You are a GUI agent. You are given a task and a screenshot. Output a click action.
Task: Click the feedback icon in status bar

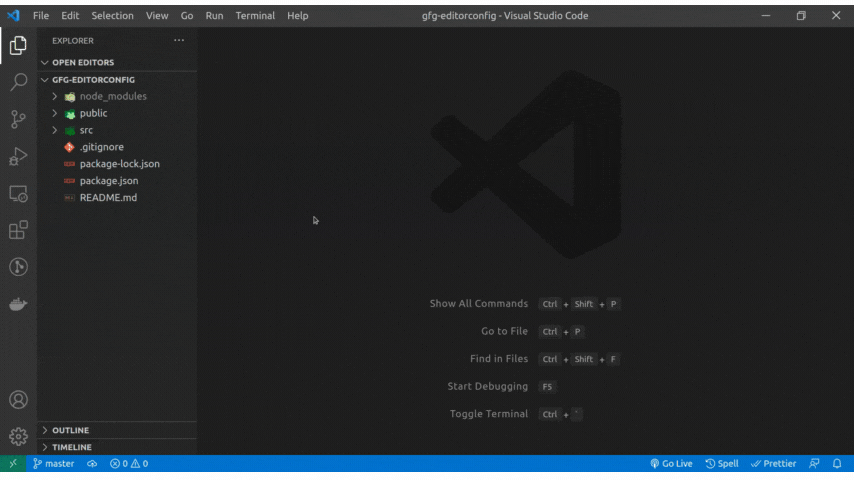(x=814, y=464)
